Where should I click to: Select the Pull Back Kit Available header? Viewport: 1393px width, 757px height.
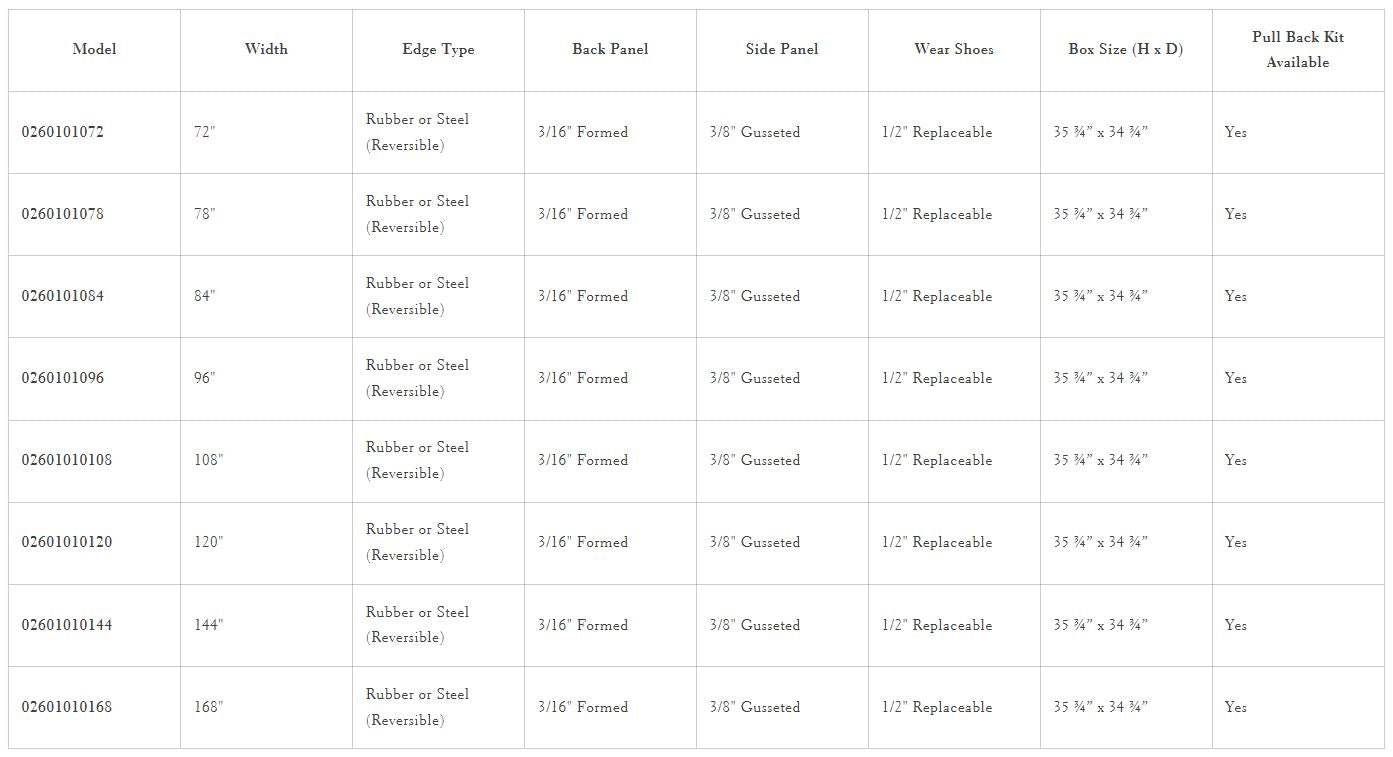1298,49
